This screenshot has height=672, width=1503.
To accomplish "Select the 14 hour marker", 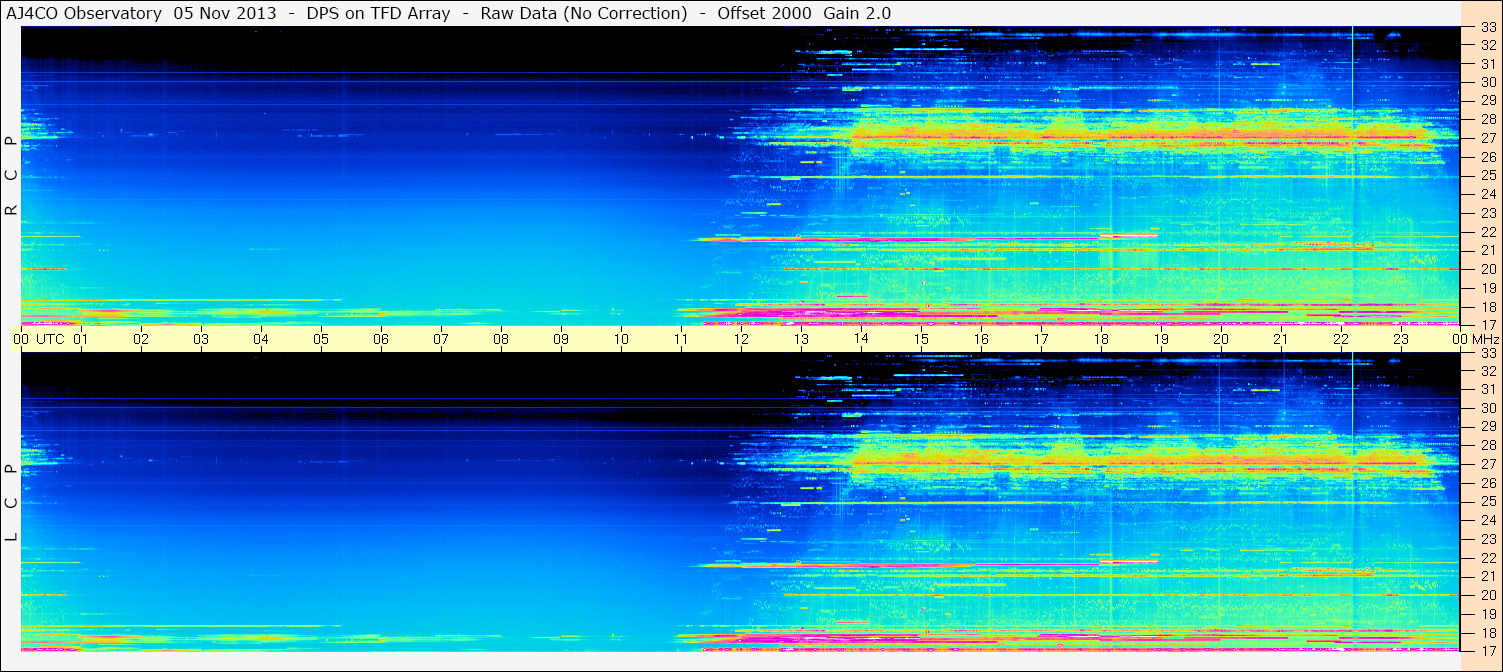I will coord(861,339).
